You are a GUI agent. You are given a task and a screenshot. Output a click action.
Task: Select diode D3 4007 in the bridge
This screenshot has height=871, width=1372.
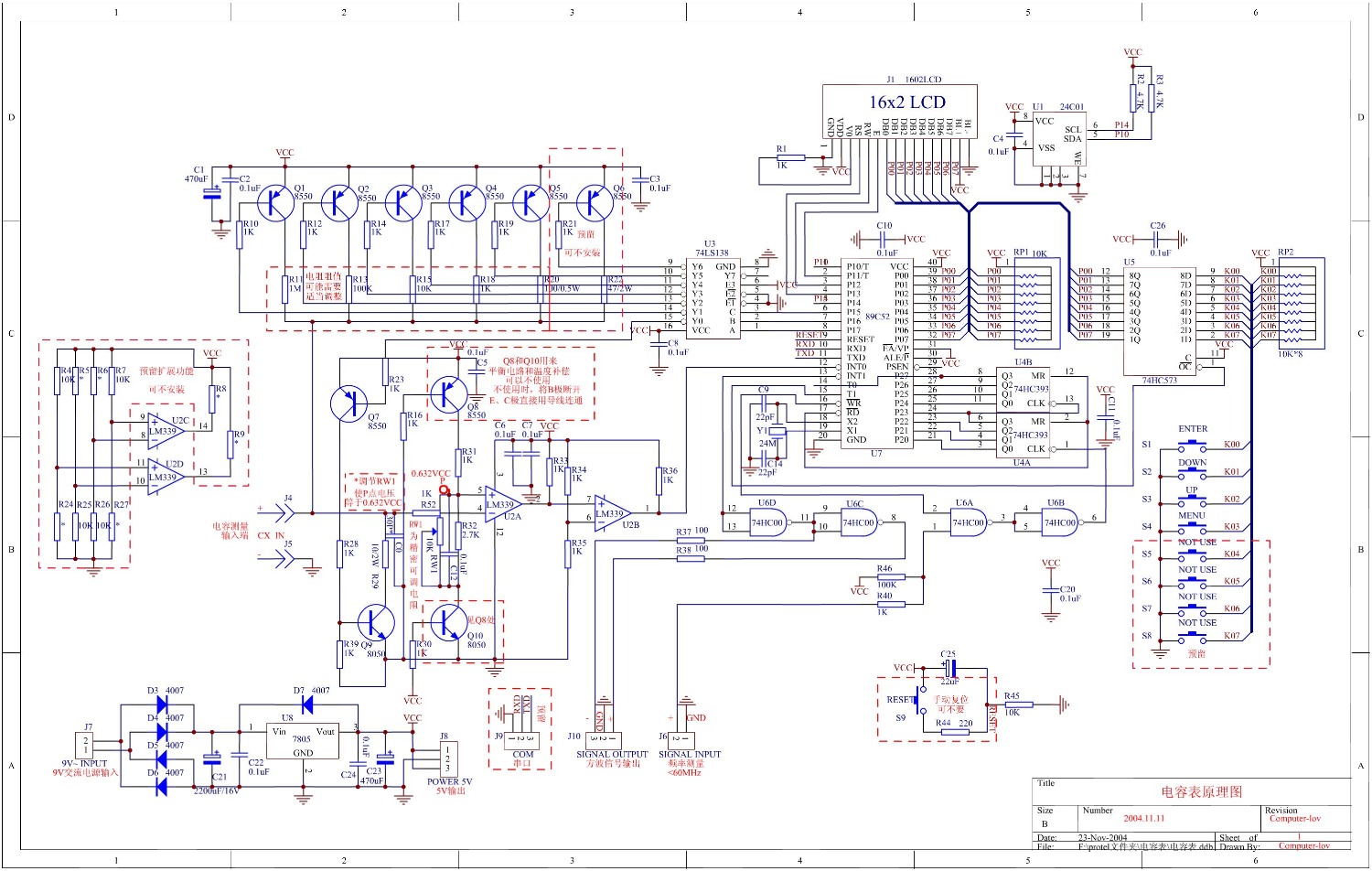click(x=162, y=704)
